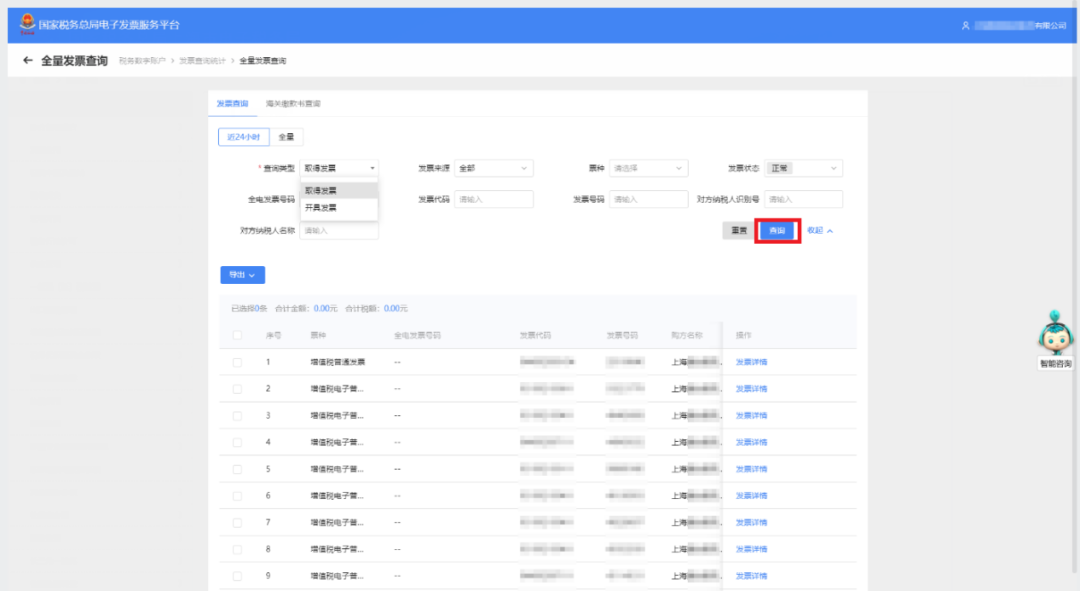Choose 开具发票 from the open list
Screen dimensions: 1080x591
pyautogui.click(x=339, y=207)
